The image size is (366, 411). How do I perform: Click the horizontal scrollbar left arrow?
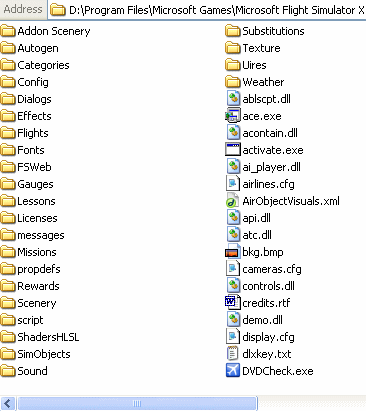8,403
